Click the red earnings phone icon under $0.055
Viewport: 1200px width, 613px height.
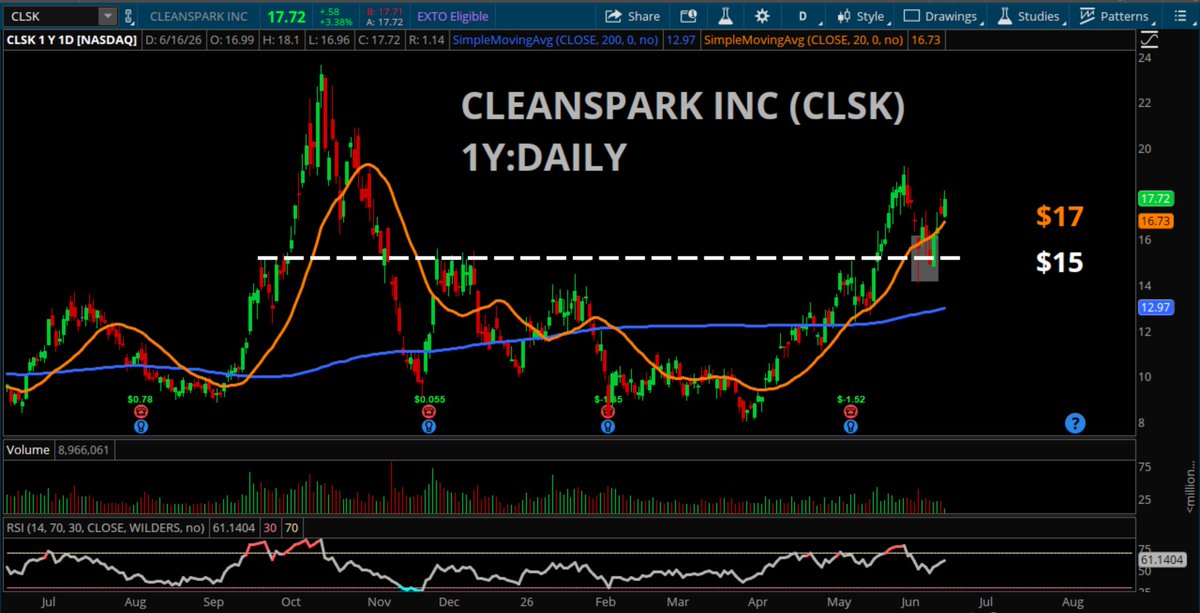(x=429, y=411)
